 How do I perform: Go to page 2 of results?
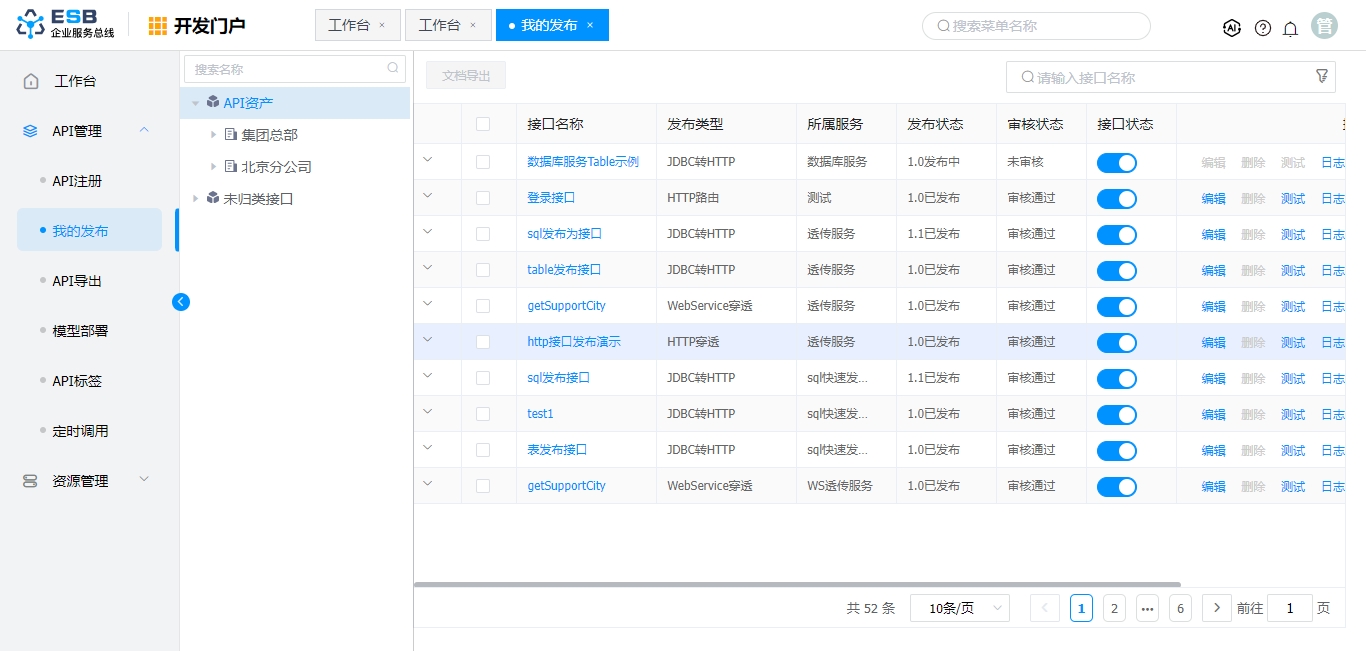tap(1114, 608)
